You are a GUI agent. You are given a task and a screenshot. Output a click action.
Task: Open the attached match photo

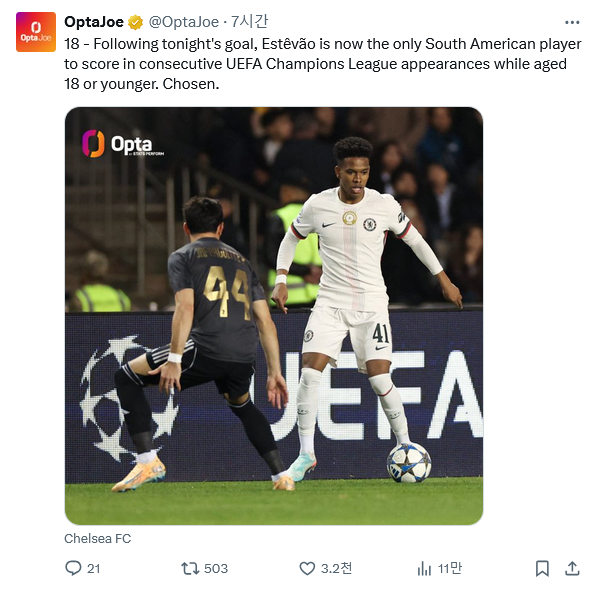(274, 316)
